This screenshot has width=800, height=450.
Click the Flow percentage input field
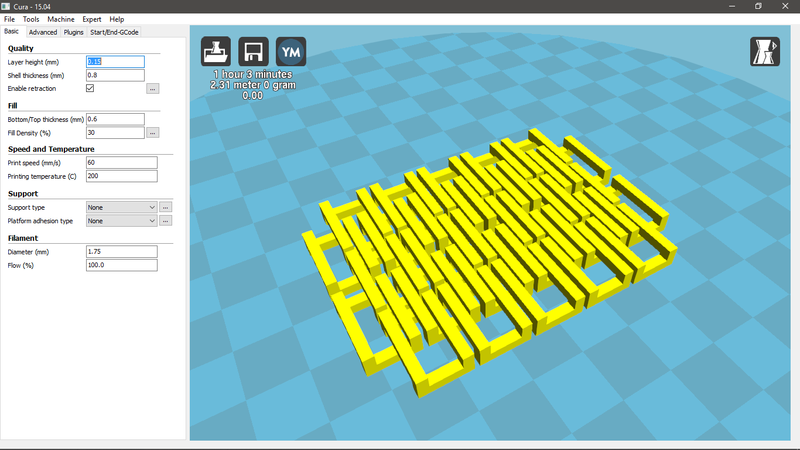(x=121, y=265)
